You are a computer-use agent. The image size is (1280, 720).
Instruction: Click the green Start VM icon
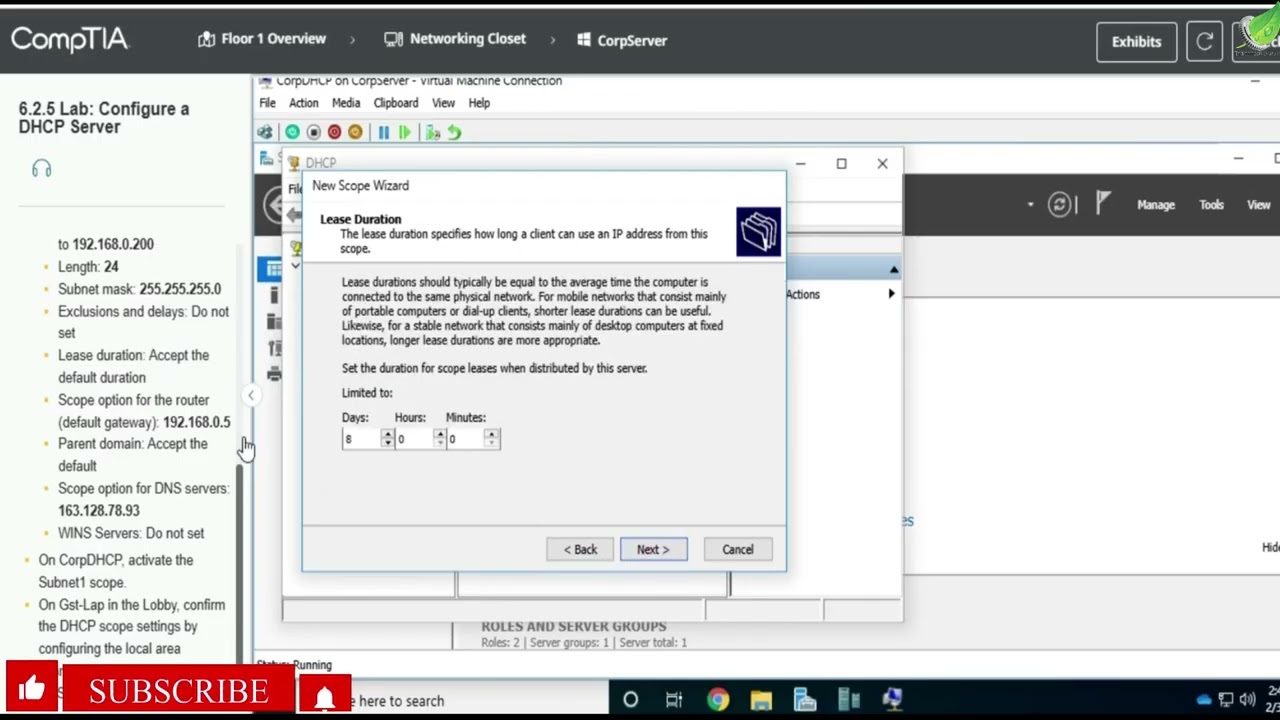click(x=292, y=132)
